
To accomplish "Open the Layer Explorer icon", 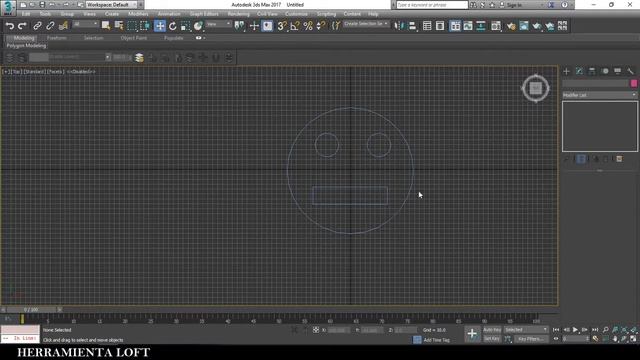I will (440, 26).
